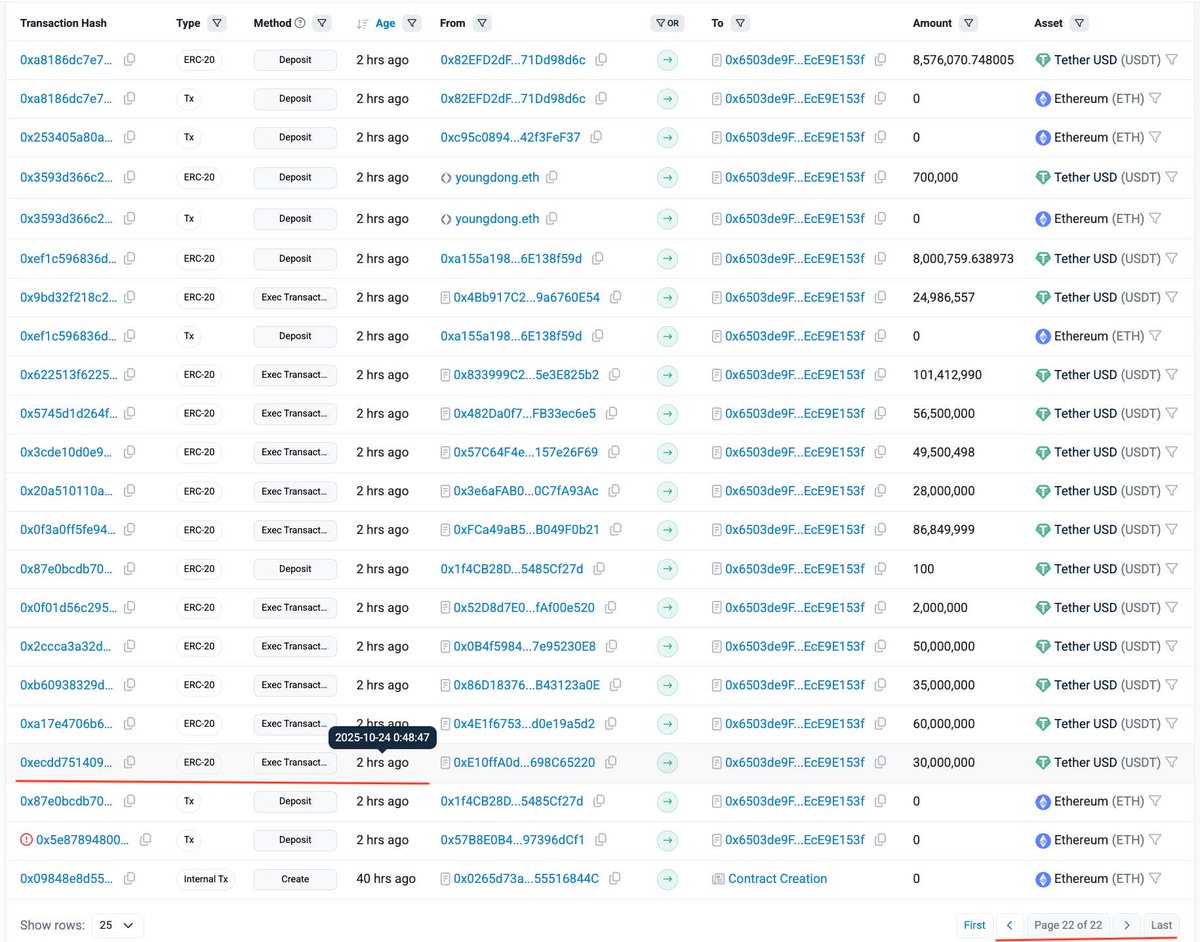Click arrow direction icon in Contract Creation row
This screenshot has width=1200, height=942.
click(x=667, y=879)
